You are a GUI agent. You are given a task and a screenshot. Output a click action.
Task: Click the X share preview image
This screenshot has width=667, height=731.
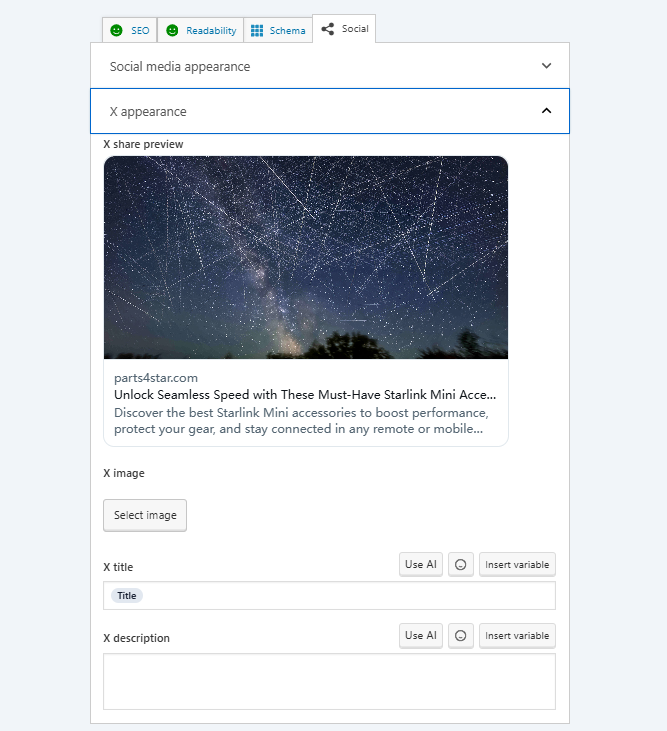306,257
